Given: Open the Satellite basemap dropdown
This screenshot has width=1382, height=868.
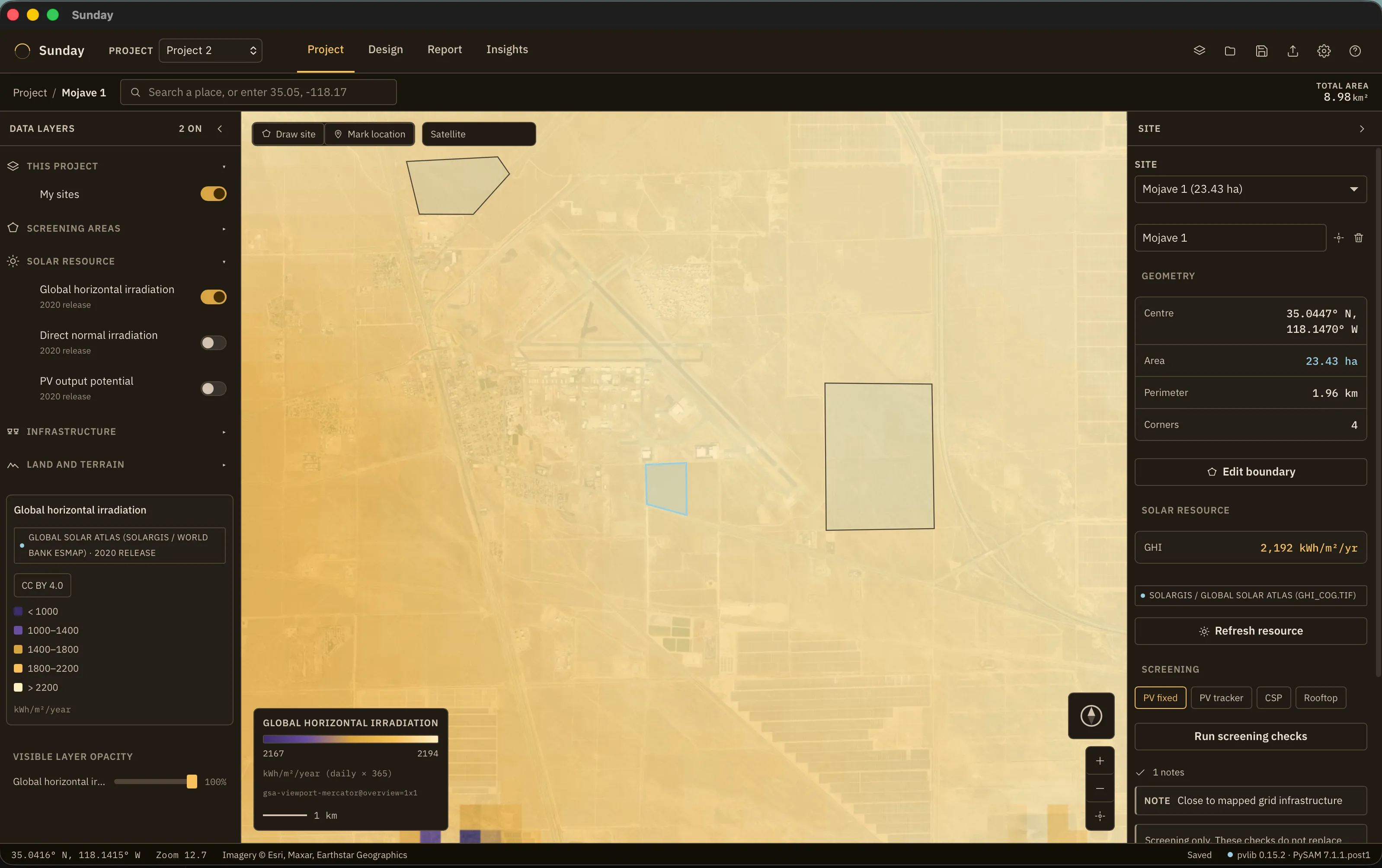Looking at the screenshot, I should (479, 134).
